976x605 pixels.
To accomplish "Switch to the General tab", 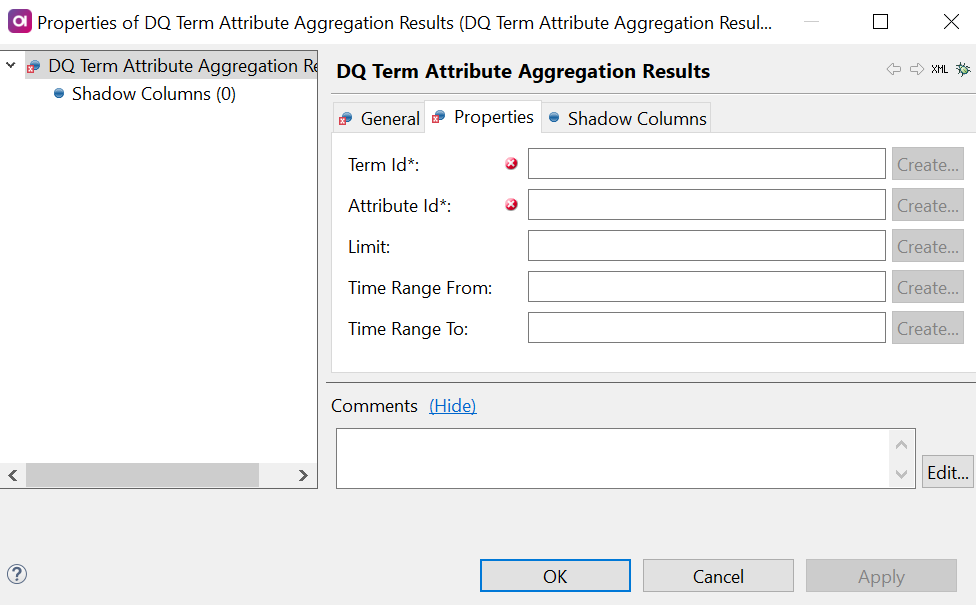I will [x=379, y=118].
